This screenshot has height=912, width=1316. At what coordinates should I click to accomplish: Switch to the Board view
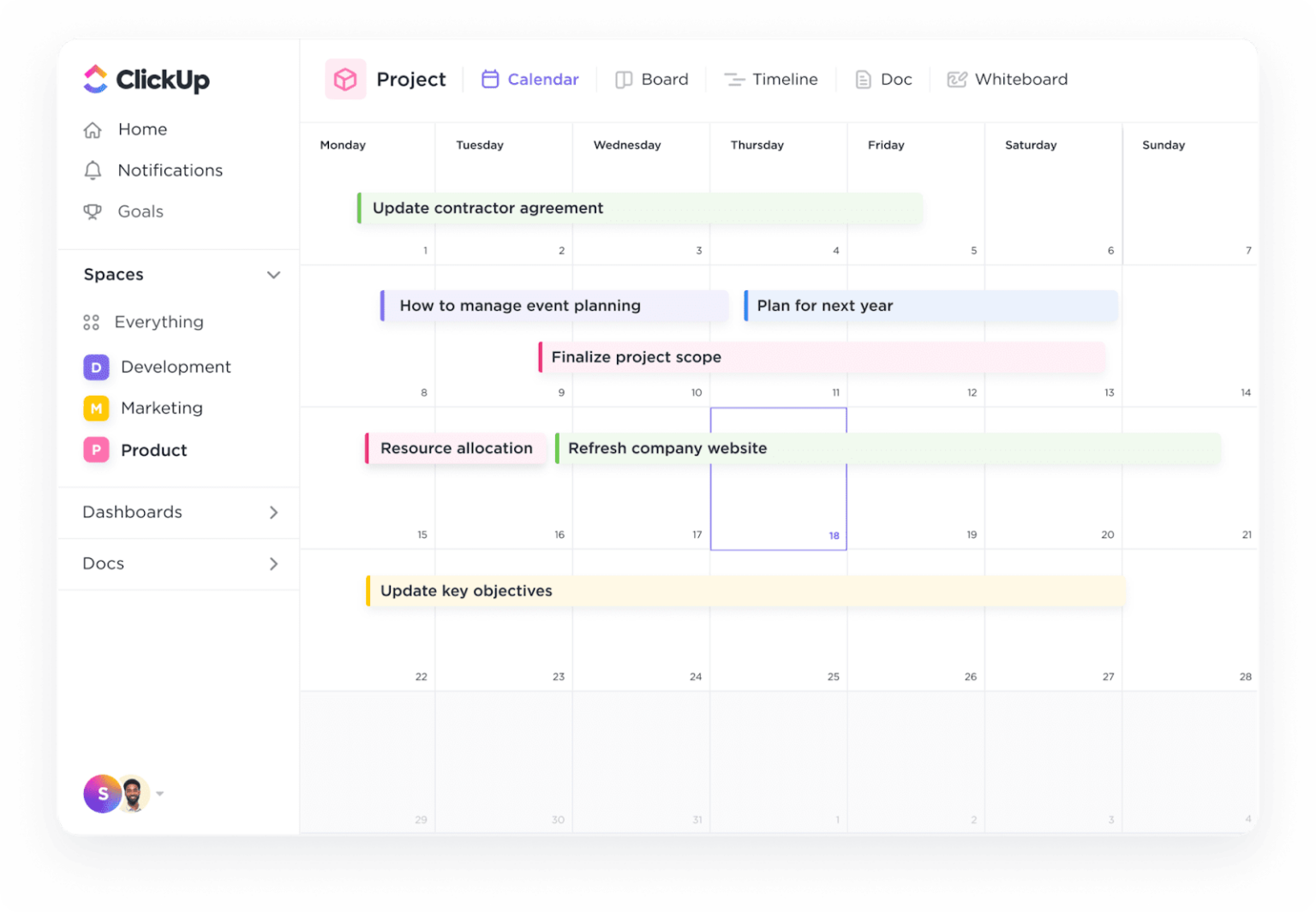coord(652,79)
